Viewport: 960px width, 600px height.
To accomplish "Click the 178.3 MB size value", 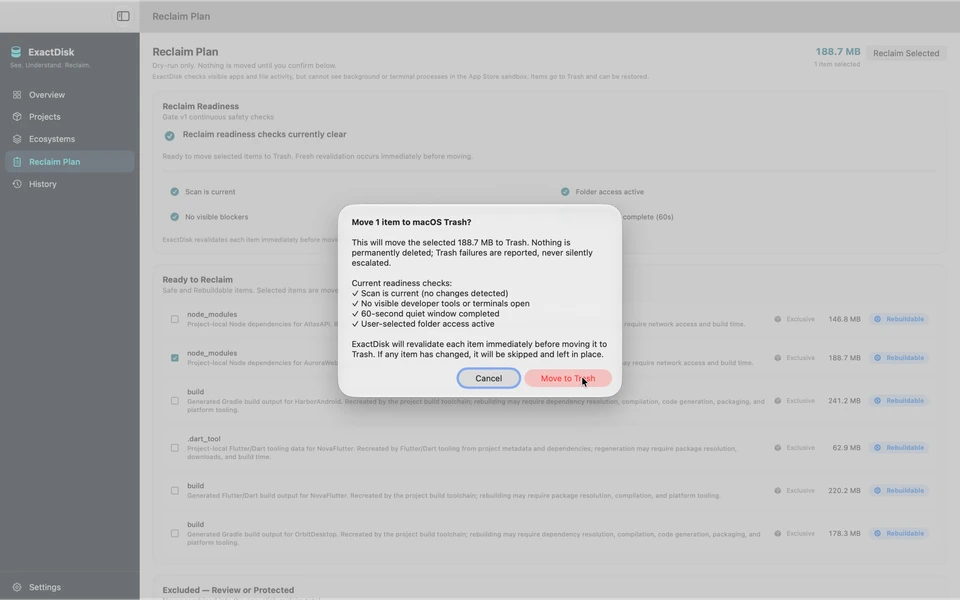I will [x=844, y=533].
